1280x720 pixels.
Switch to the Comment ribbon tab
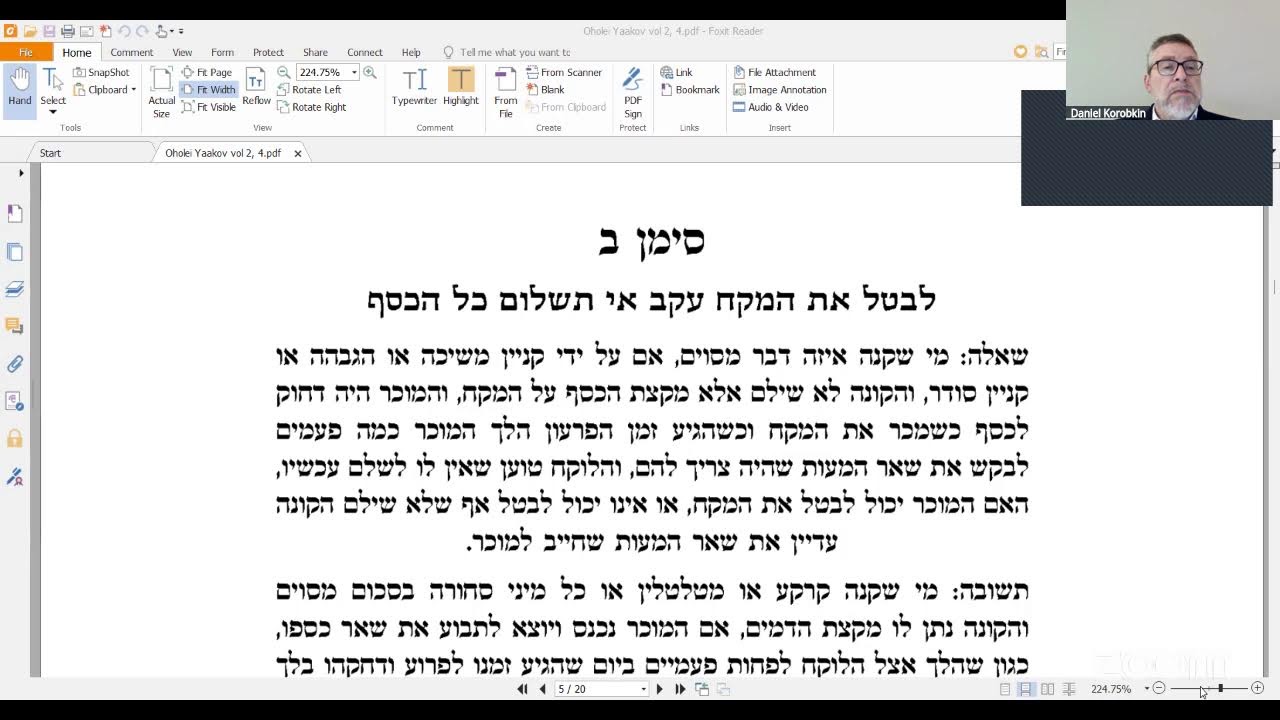pyautogui.click(x=132, y=52)
